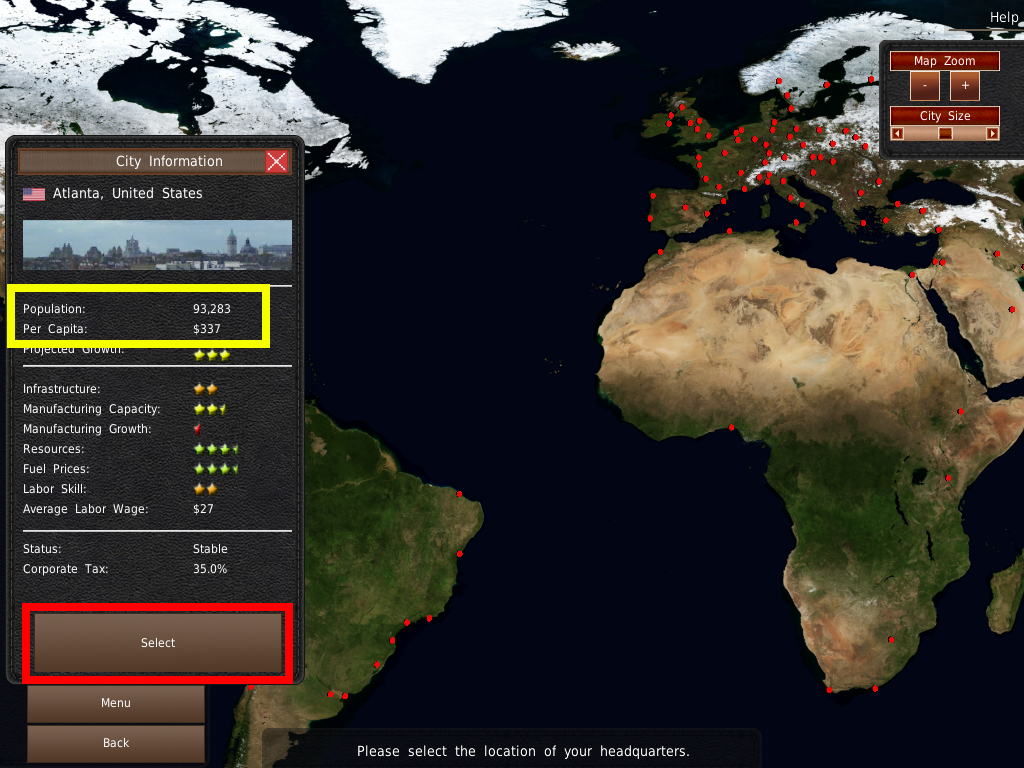Select the lone city dot in inland South Africa
This screenshot has height=768, width=1024.
point(890,640)
